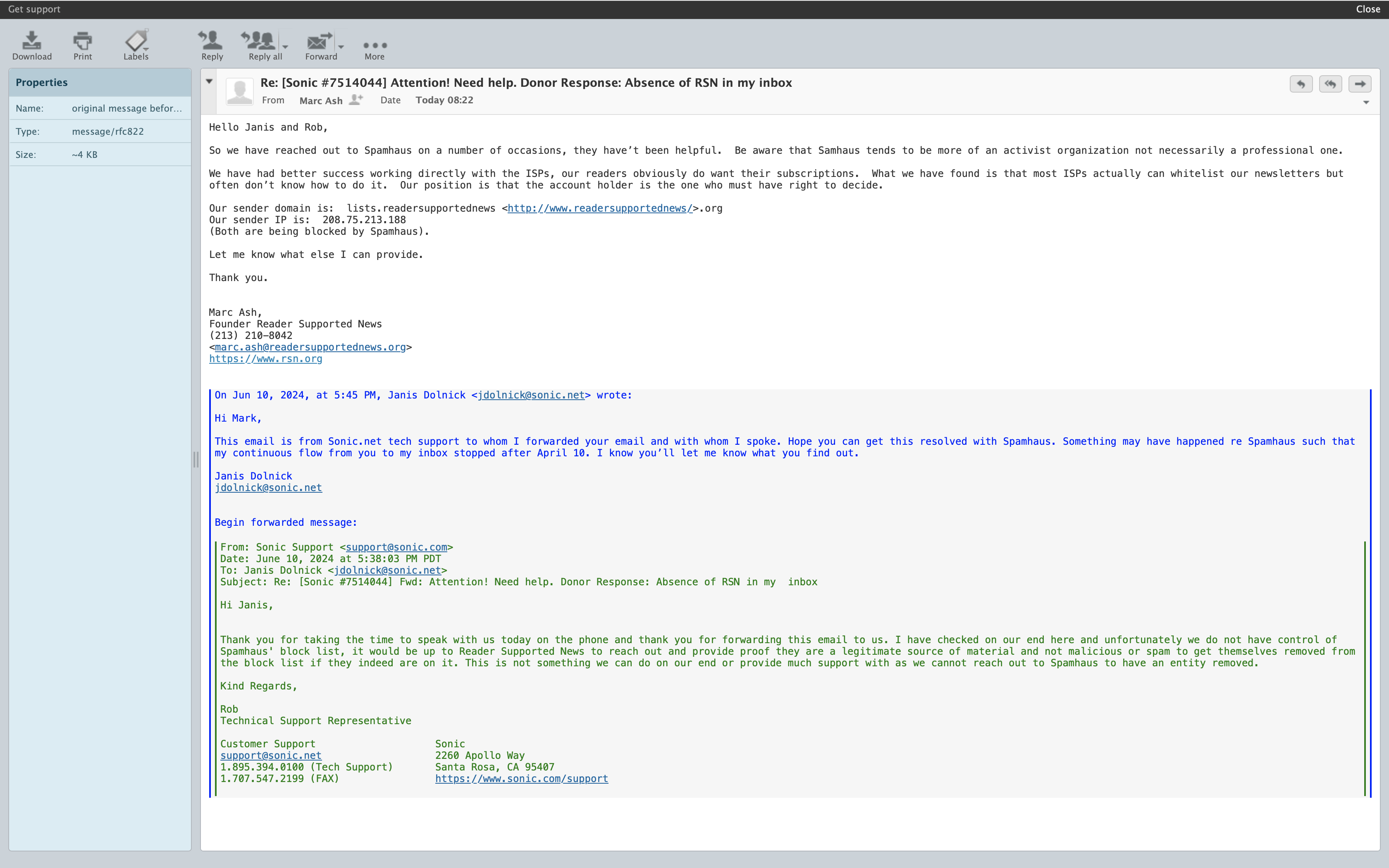Click the panel splitter handle
Screen dimensions: 1389x868
pyautogui.click(x=196, y=459)
